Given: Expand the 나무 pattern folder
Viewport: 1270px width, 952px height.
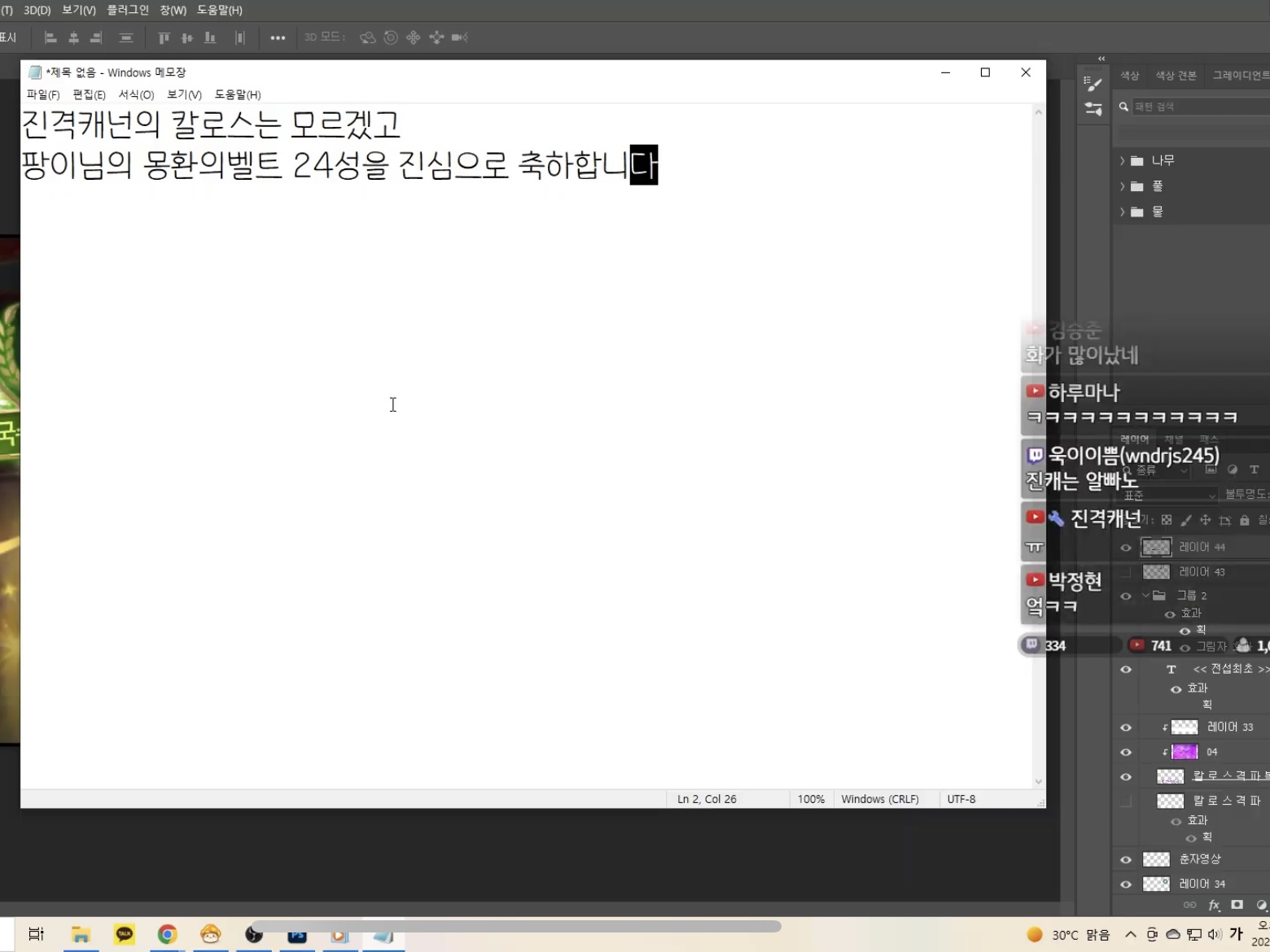Looking at the screenshot, I should (1122, 160).
